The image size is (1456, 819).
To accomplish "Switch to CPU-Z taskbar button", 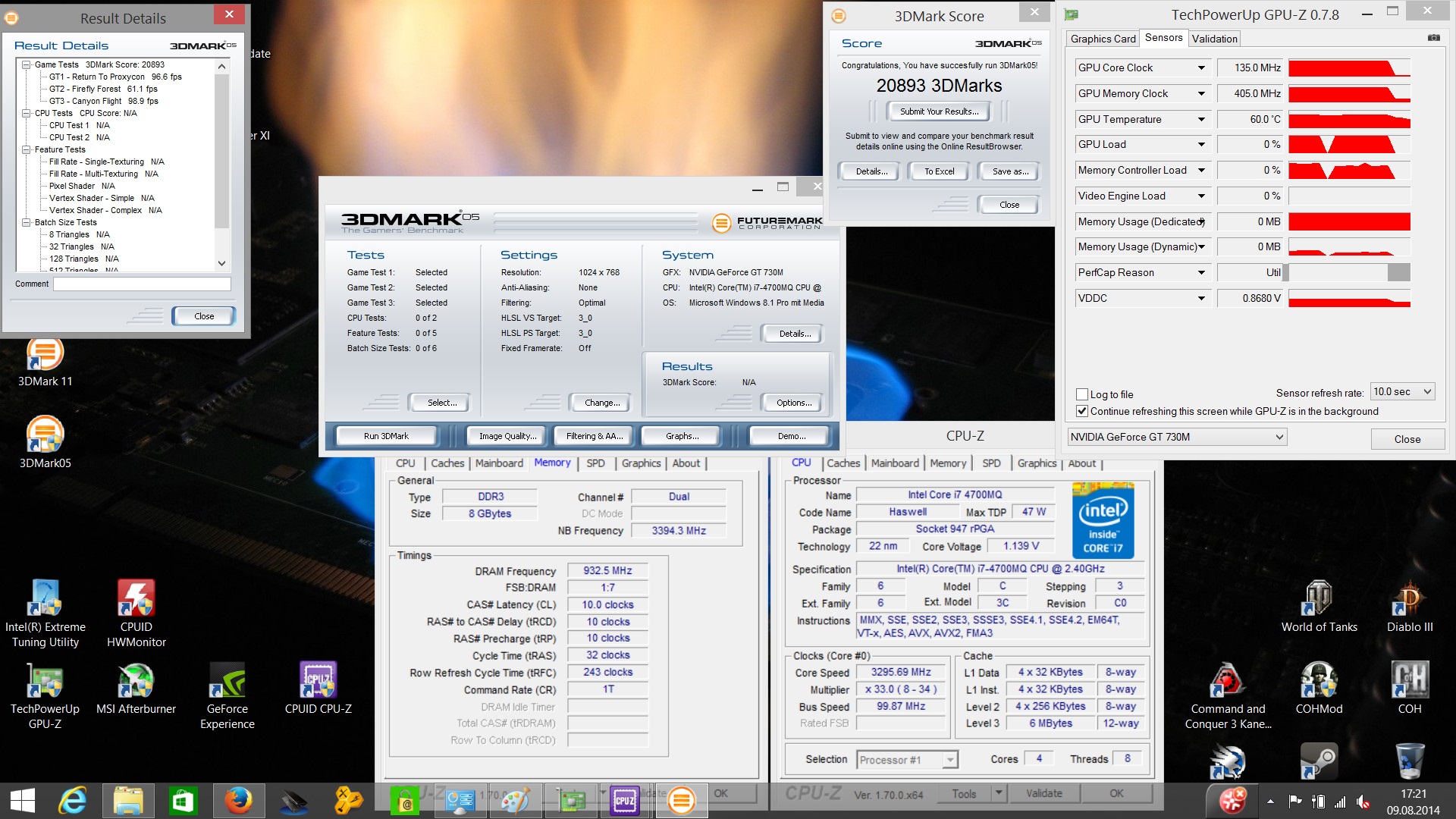I will click(x=625, y=801).
